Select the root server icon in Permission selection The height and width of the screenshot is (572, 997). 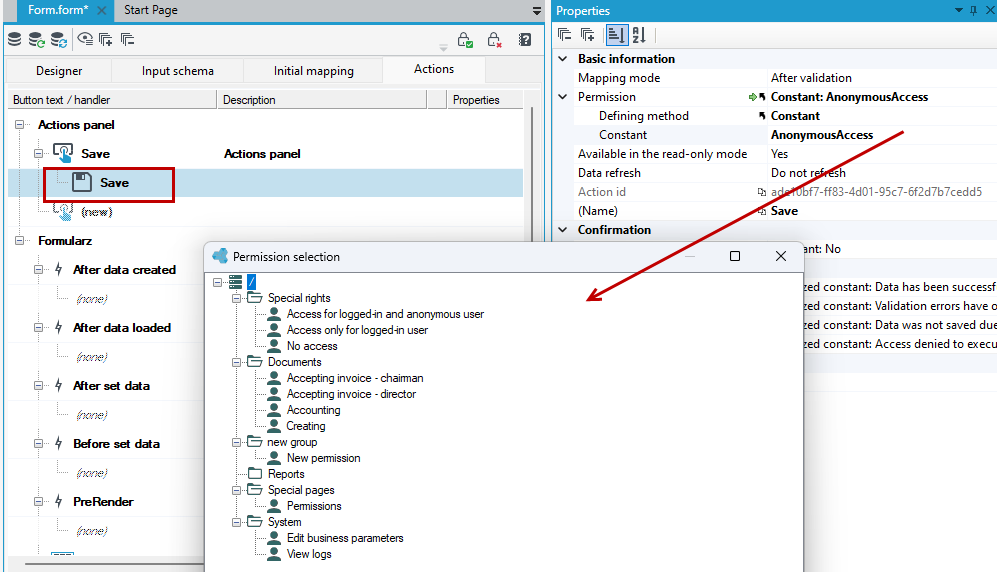coord(235,282)
